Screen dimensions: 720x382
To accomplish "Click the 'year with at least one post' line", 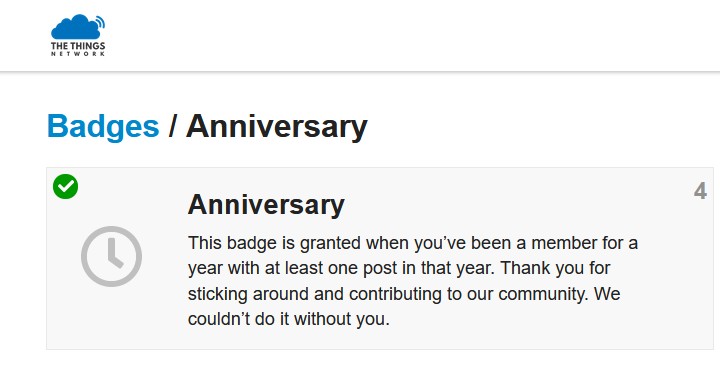I will click(x=399, y=268).
